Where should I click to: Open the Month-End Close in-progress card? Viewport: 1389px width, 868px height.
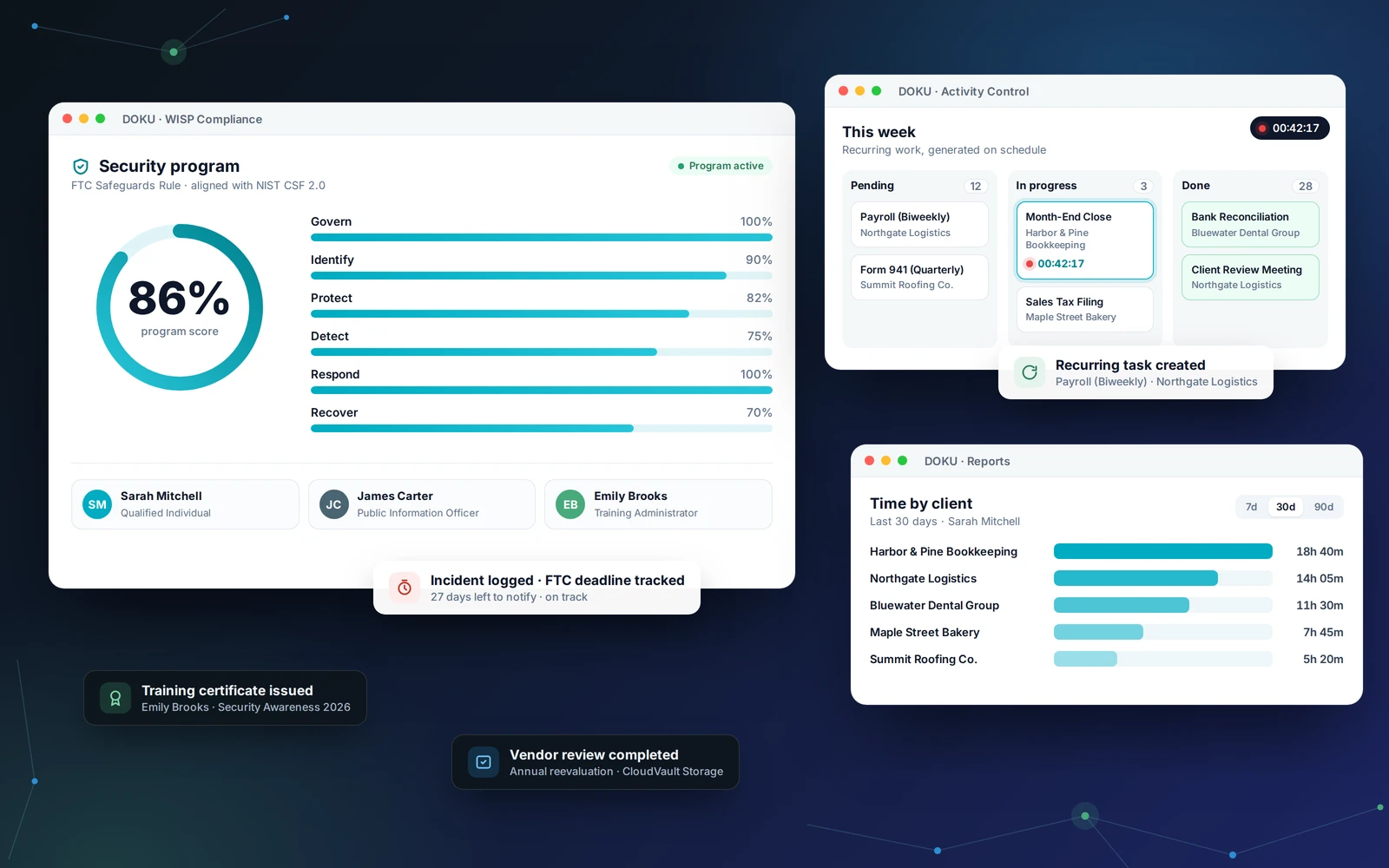1084,240
